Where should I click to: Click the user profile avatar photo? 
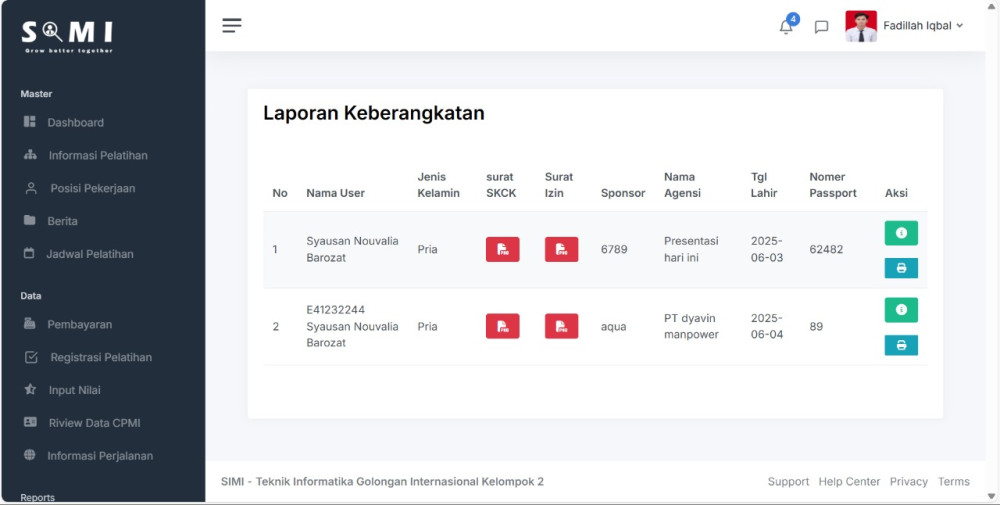coord(860,26)
